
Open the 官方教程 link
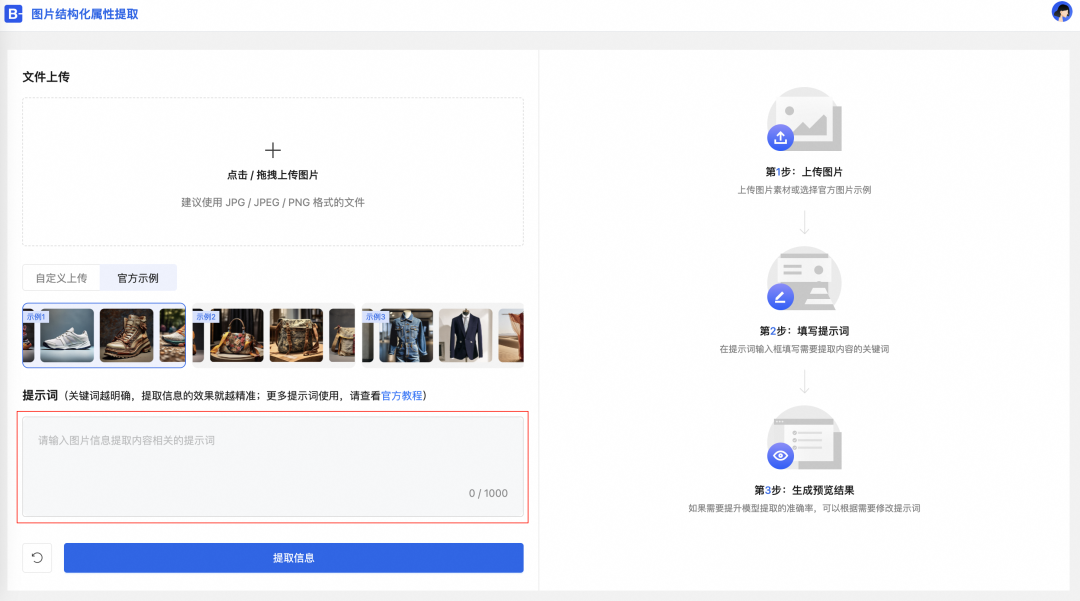(402, 396)
